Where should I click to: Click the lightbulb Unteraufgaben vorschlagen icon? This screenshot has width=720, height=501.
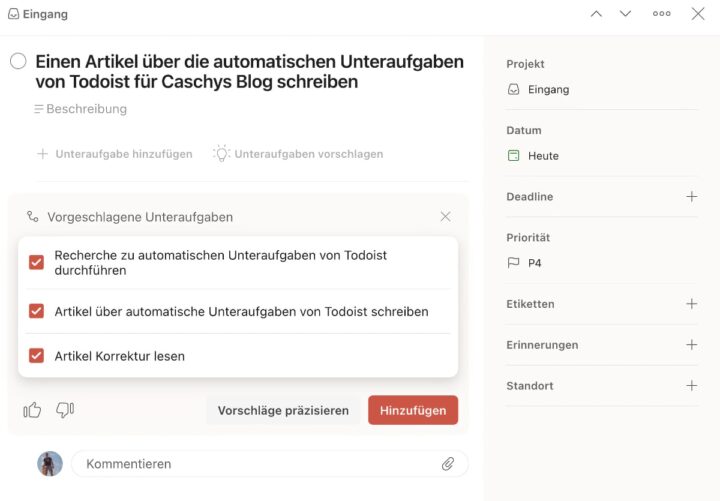coord(221,154)
